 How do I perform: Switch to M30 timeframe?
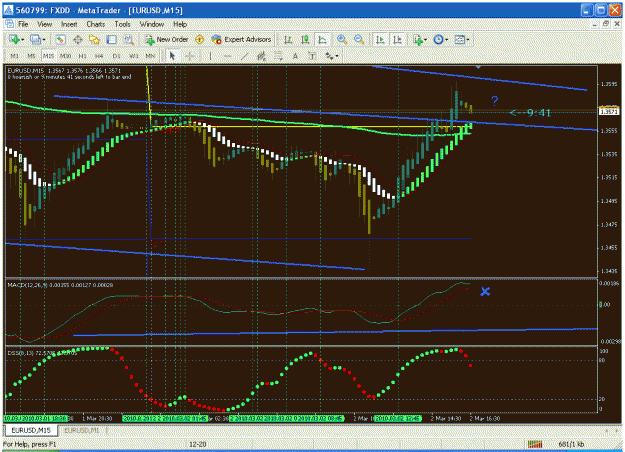(65, 56)
